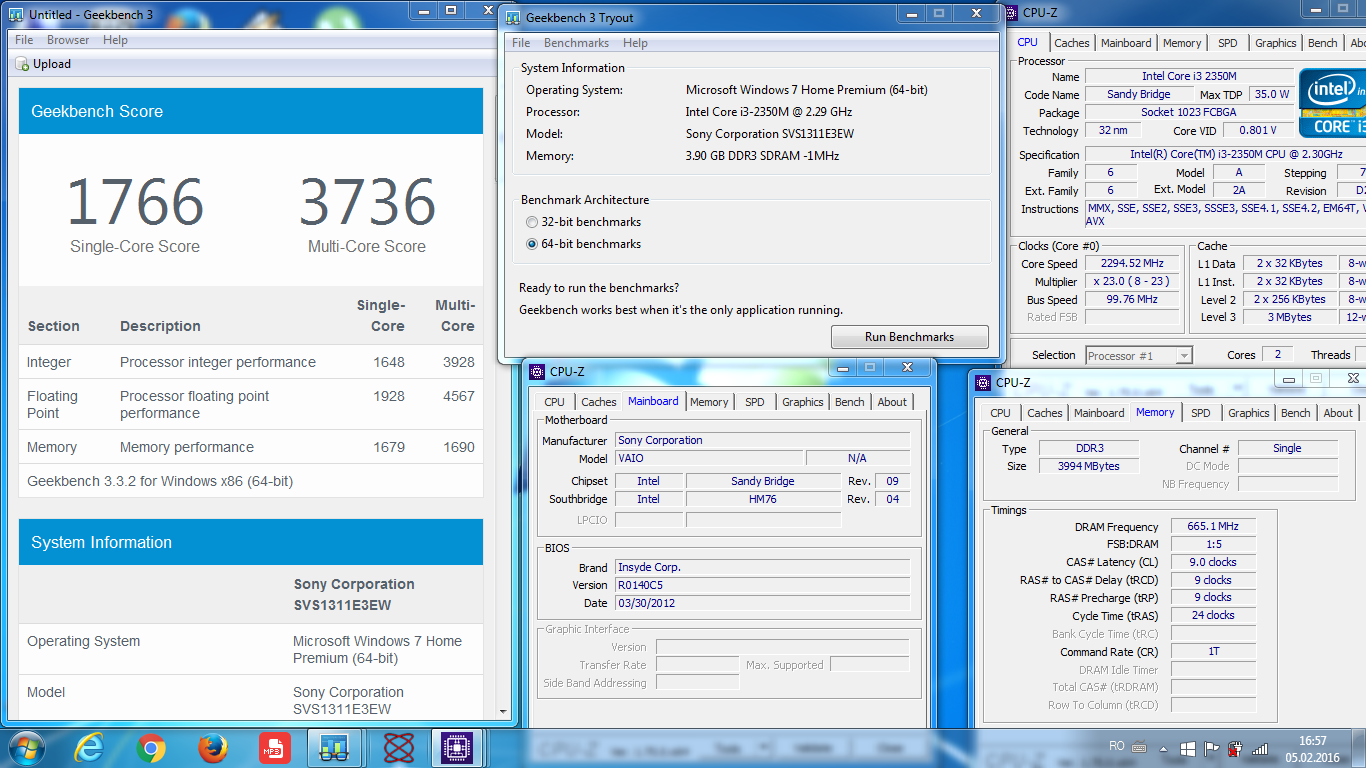Viewport: 1366px width, 768px height.
Task: Select Memory tab in Mainboard CPU-Z window
Action: click(x=709, y=402)
